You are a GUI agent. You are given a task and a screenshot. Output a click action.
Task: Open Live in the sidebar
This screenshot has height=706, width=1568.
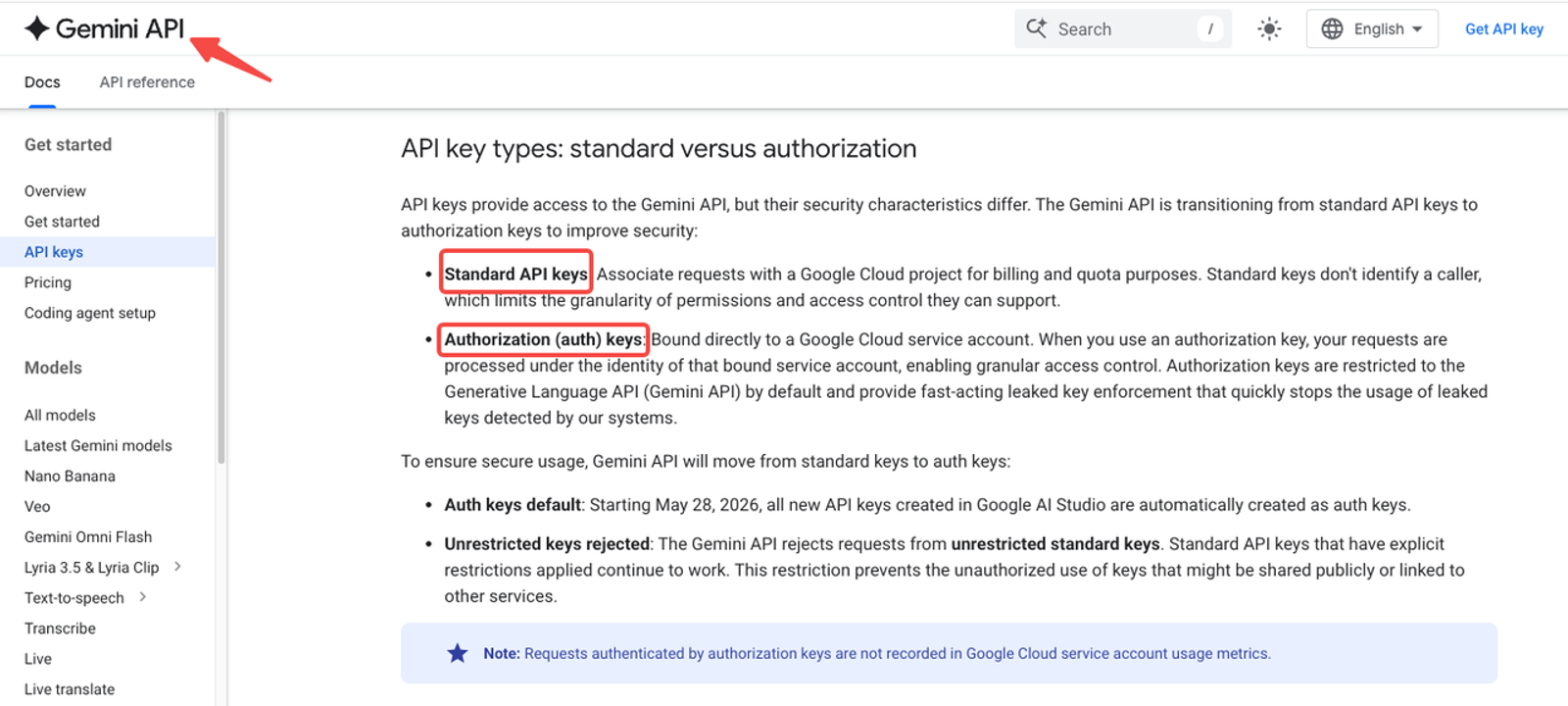[x=38, y=659]
